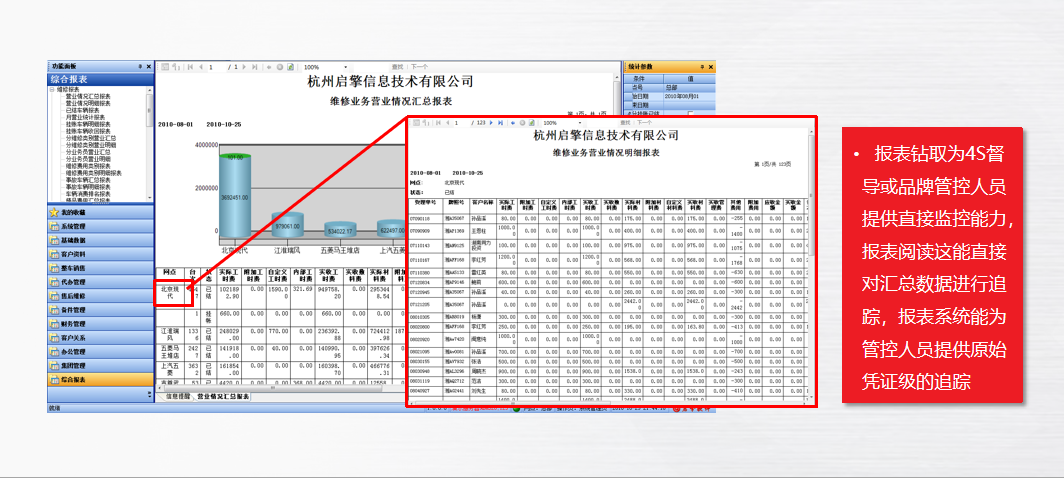Click the 我的收藏 star icon
Viewport: 1064px width, 478px height.
[x=53, y=212]
